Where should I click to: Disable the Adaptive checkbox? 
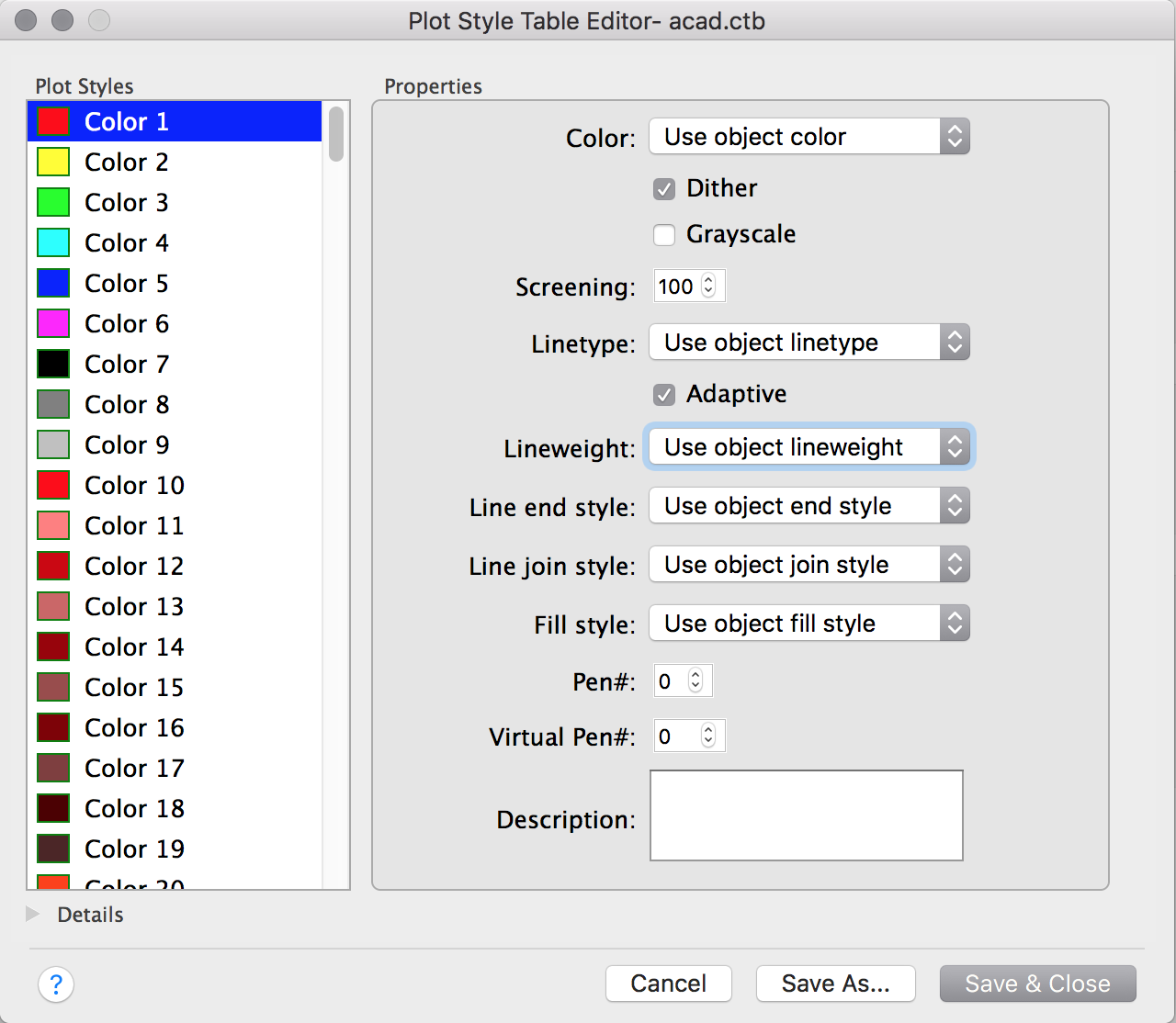point(664,395)
